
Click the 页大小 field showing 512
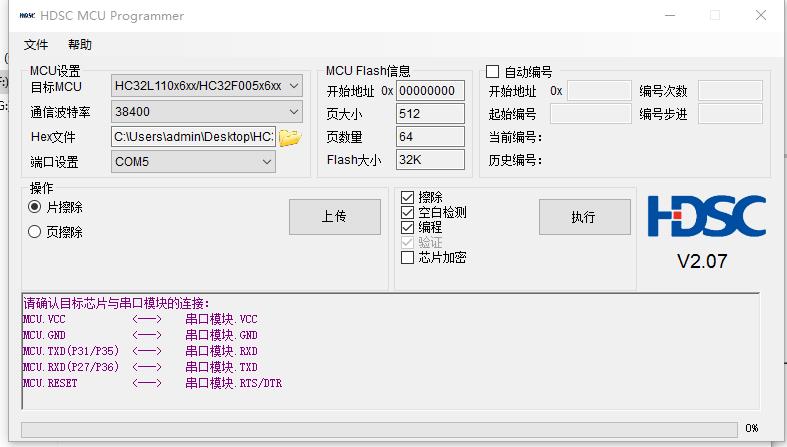click(x=431, y=114)
